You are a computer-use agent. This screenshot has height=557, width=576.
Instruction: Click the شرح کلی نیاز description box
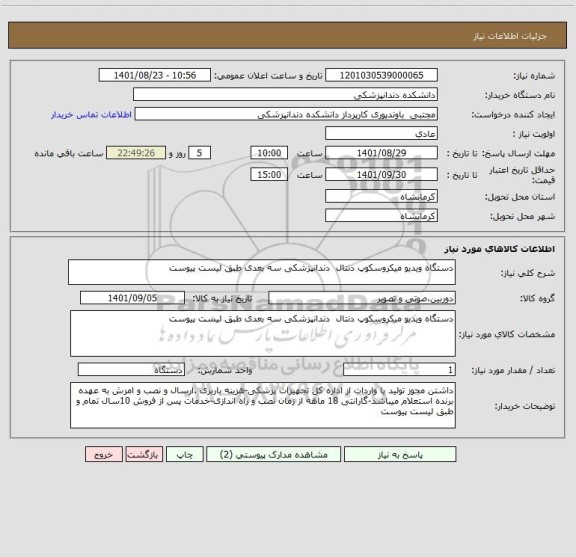click(x=262, y=272)
